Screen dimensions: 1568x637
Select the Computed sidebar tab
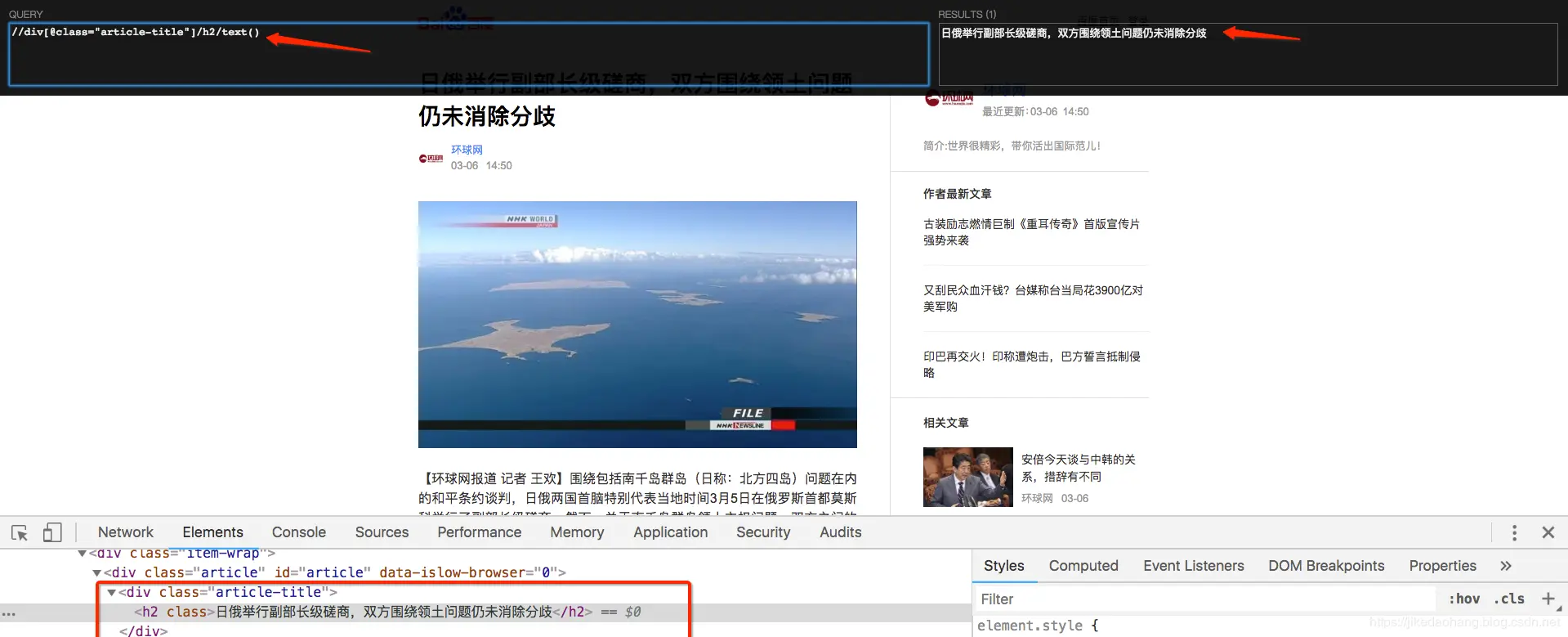tap(1083, 566)
